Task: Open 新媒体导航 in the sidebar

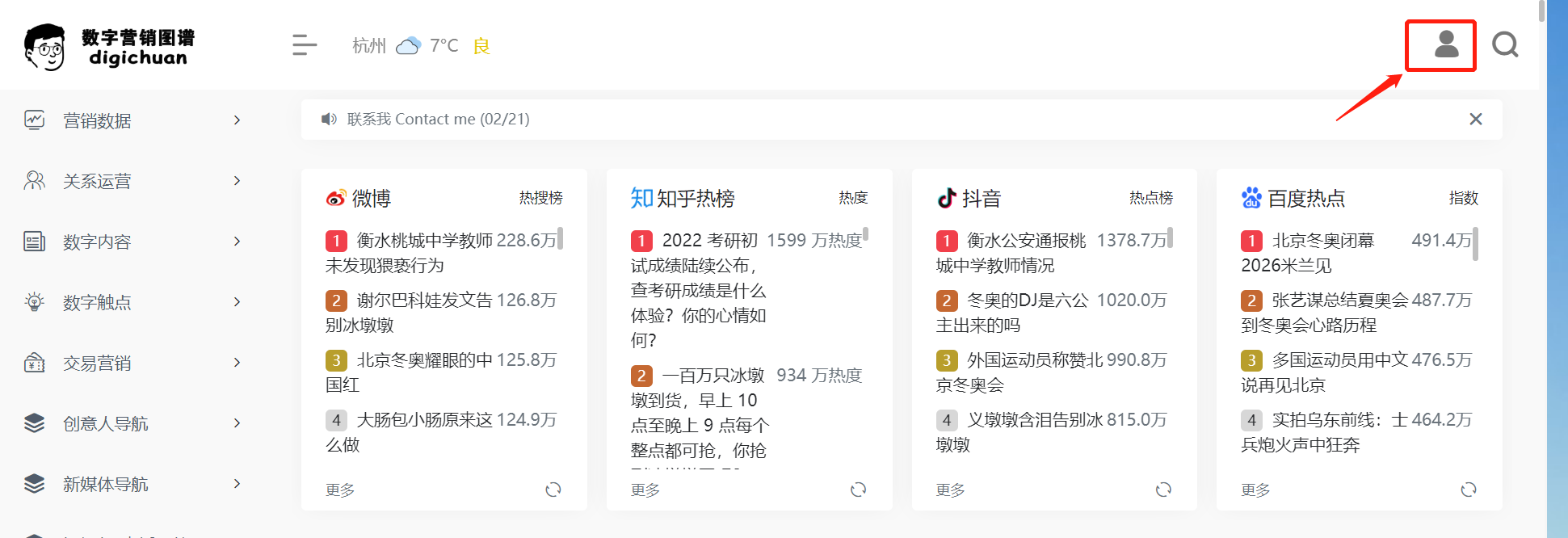Action: (x=105, y=485)
